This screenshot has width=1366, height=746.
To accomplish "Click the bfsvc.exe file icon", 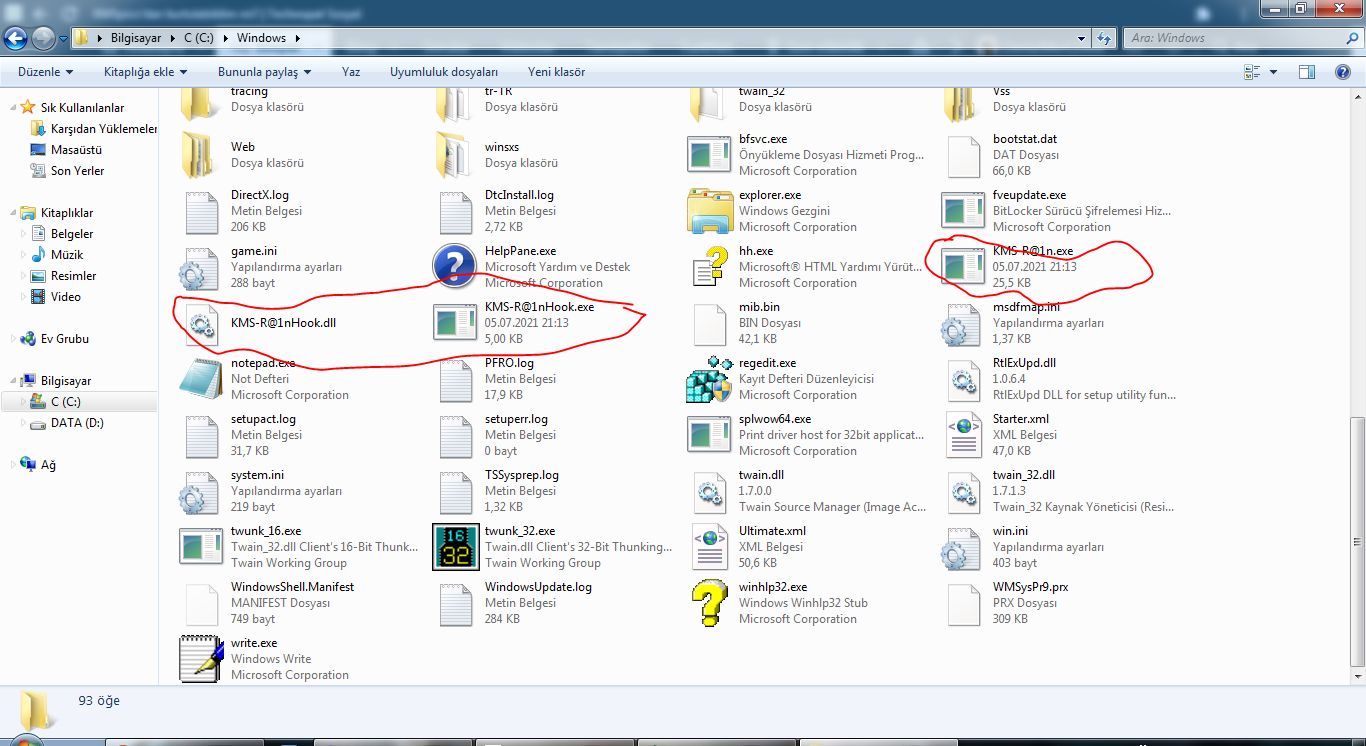I will (710, 155).
